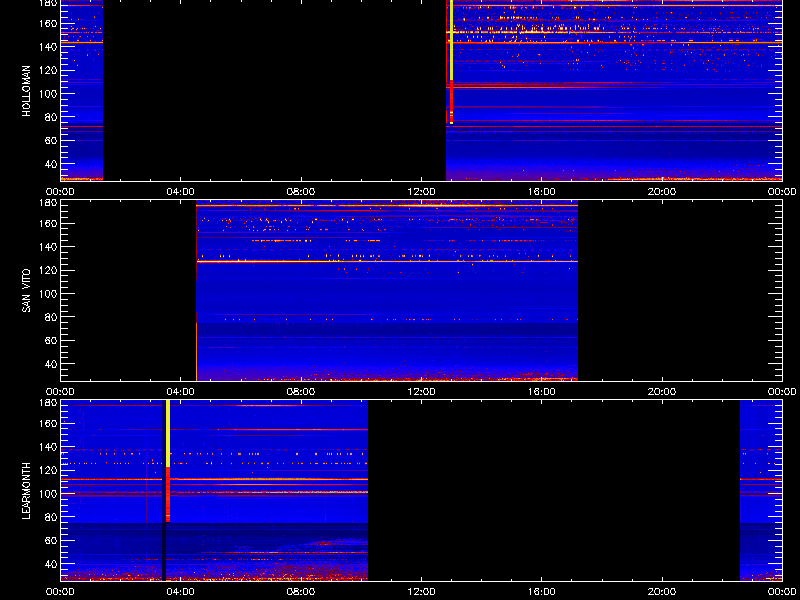This screenshot has height=600, width=800.
Task: Click the HOLLOMAN station label
Action: [x=27, y=91]
